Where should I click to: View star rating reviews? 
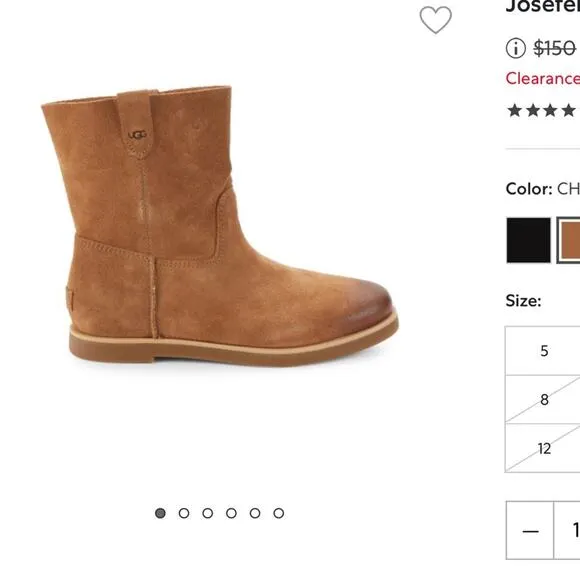(x=543, y=110)
